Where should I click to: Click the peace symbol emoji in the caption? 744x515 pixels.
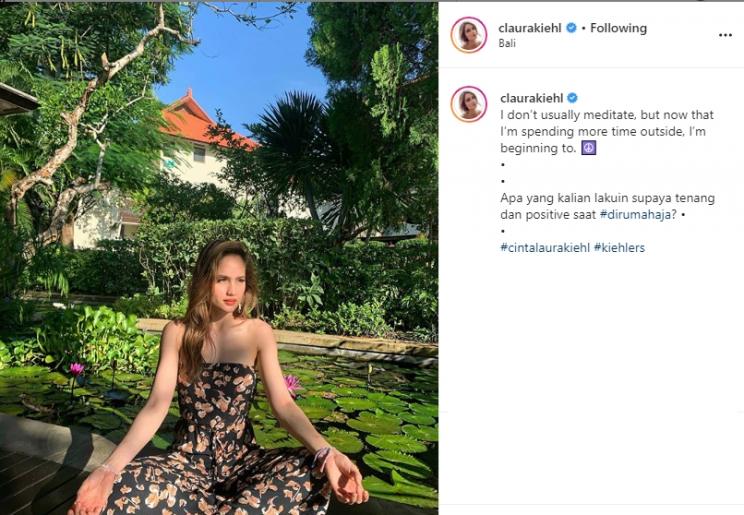point(589,148)
